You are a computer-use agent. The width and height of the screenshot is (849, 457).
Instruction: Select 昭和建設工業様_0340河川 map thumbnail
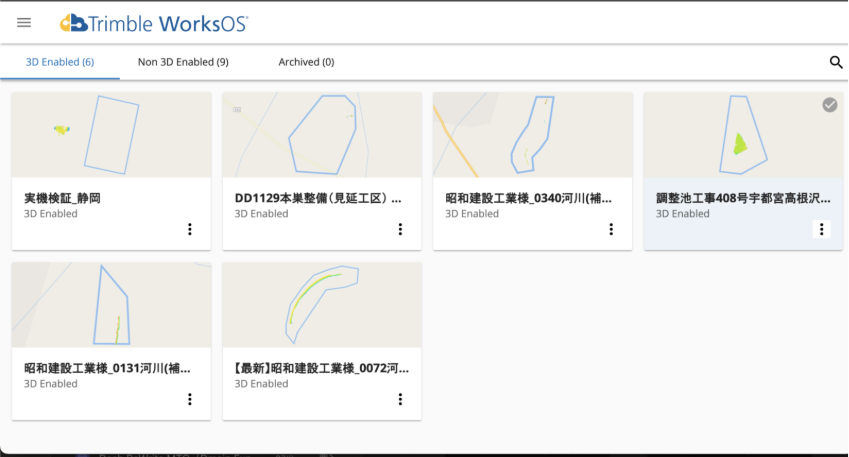[532, 135]
